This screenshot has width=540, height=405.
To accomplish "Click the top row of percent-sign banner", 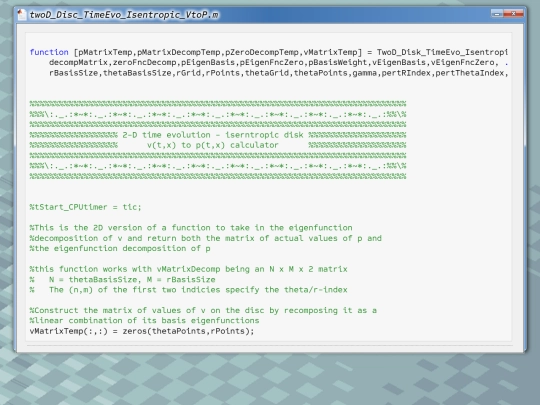I will tap(218, 104).
